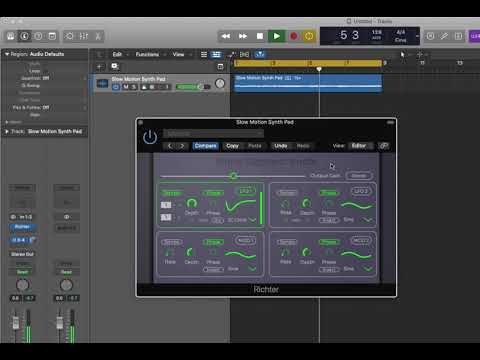Click the red Record button
This screenshot has height=360, width=480.
293,36
